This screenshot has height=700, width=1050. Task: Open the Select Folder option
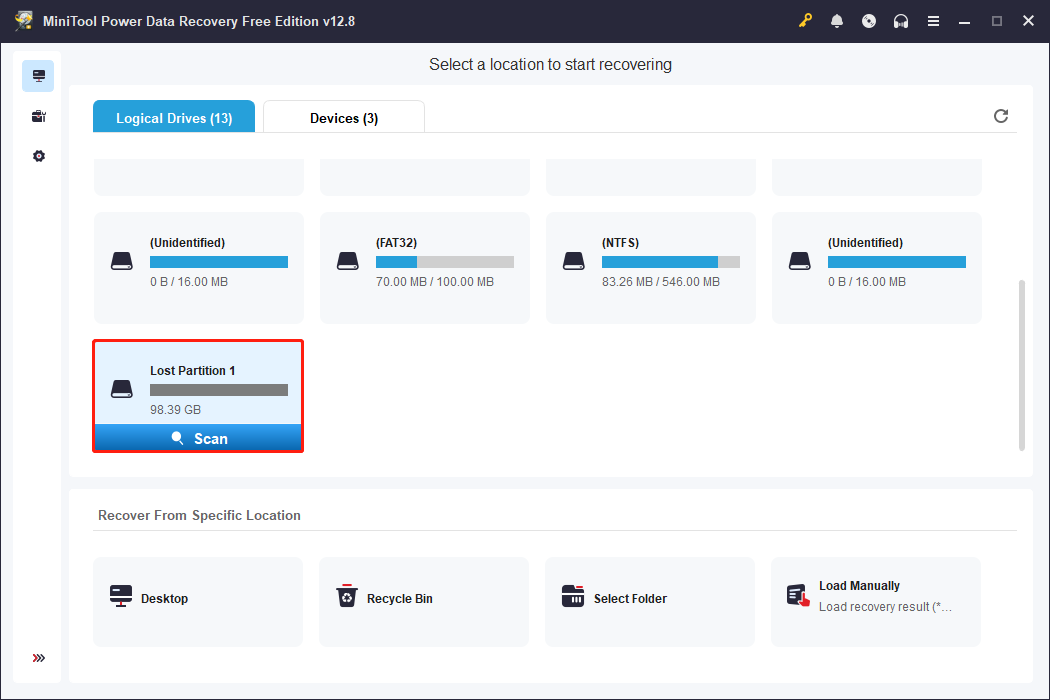650,599
